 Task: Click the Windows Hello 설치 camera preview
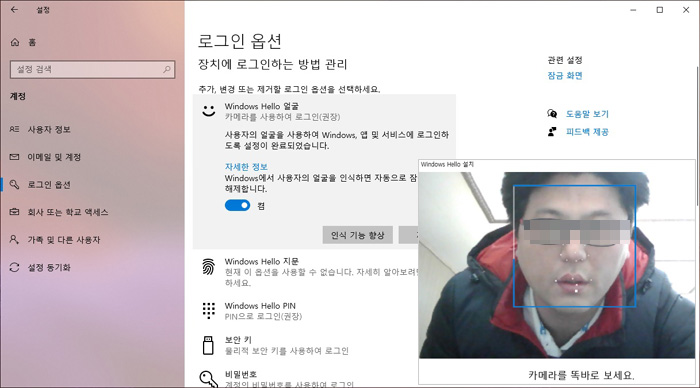point(557,265)
